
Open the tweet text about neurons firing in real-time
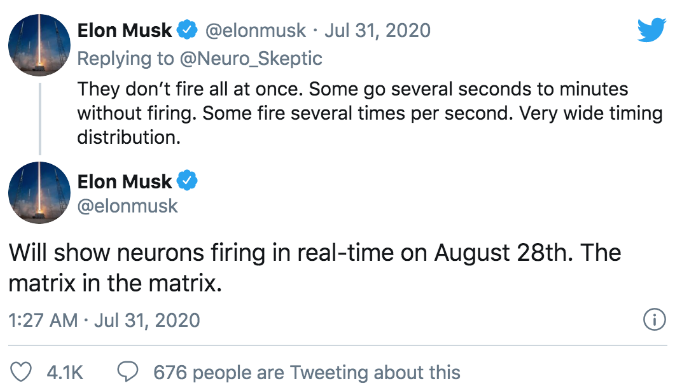click(x=315, y=268)
